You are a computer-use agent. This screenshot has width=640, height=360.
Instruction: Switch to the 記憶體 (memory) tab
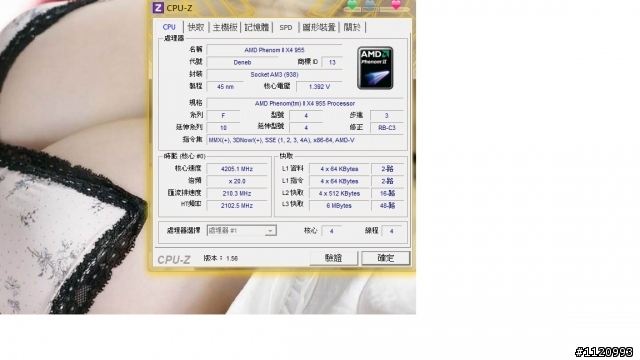point(257,27)
